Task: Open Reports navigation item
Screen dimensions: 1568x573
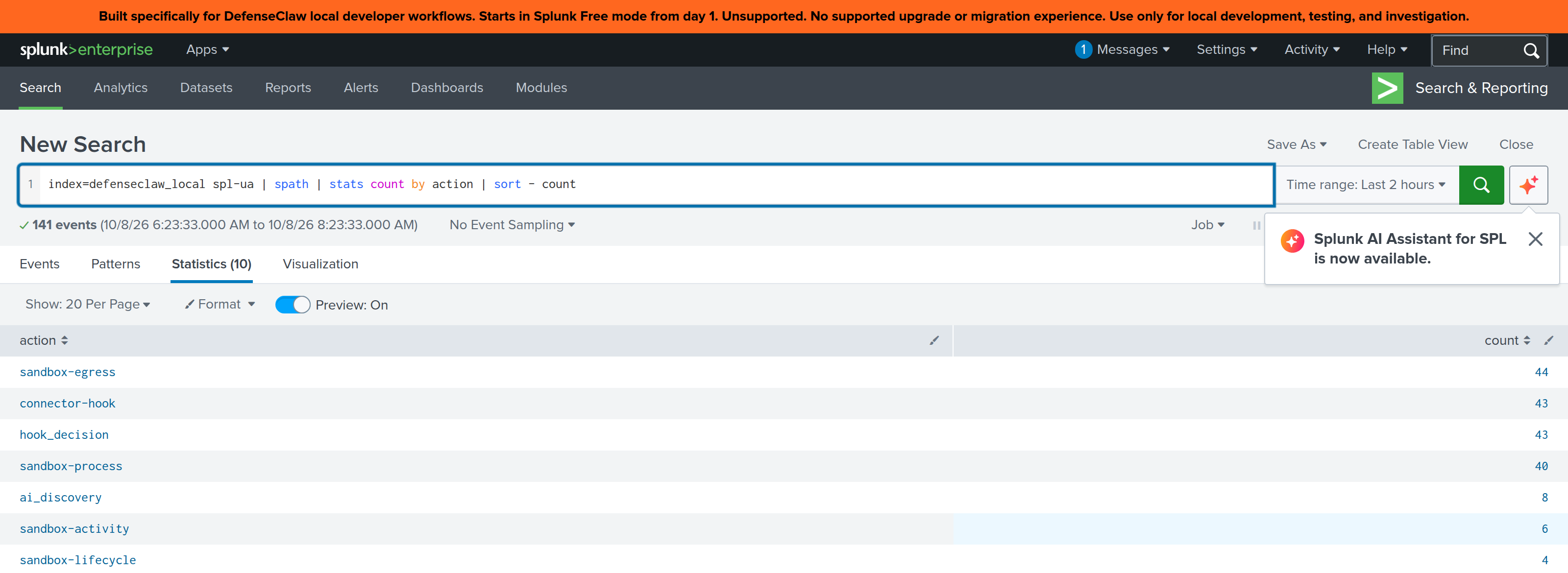Action: pyautogui.click(x=288, y=88)
